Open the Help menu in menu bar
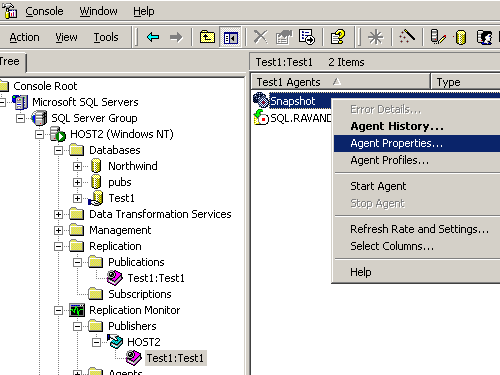 coord(144,11)
